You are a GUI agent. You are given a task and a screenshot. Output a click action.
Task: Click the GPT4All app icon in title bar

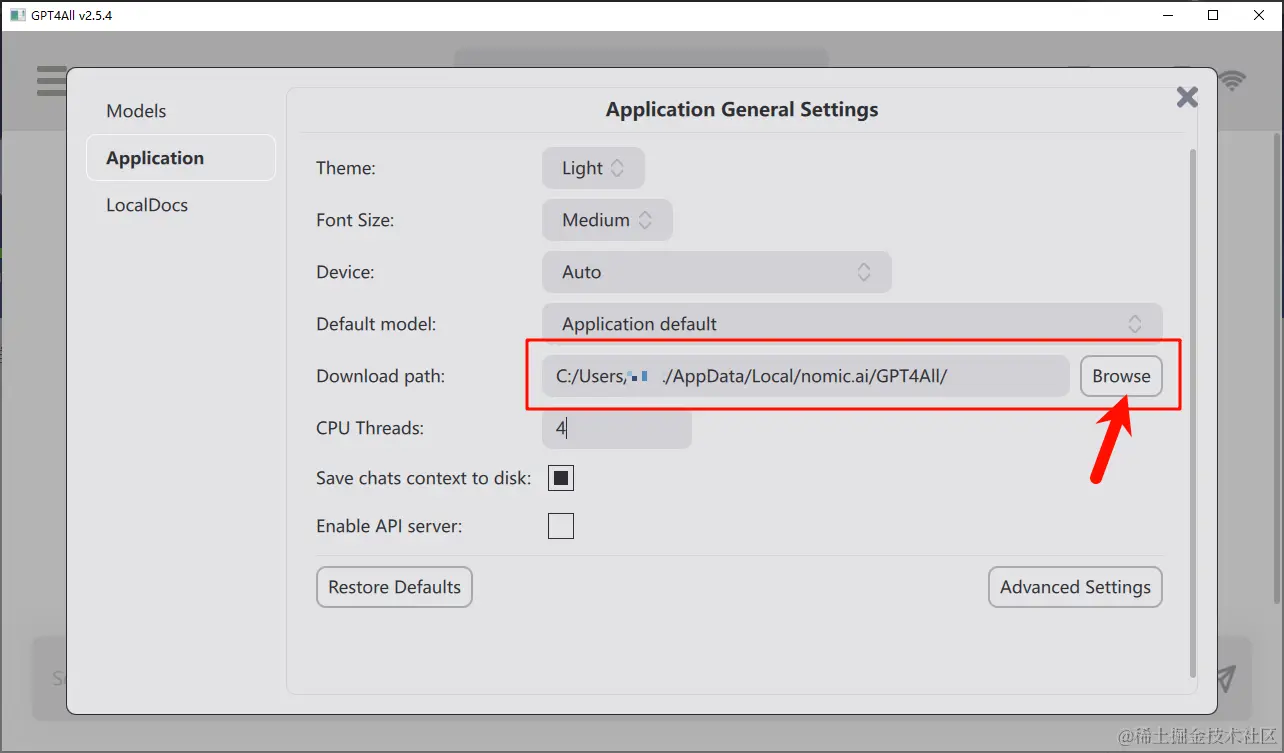coord(17,15)
